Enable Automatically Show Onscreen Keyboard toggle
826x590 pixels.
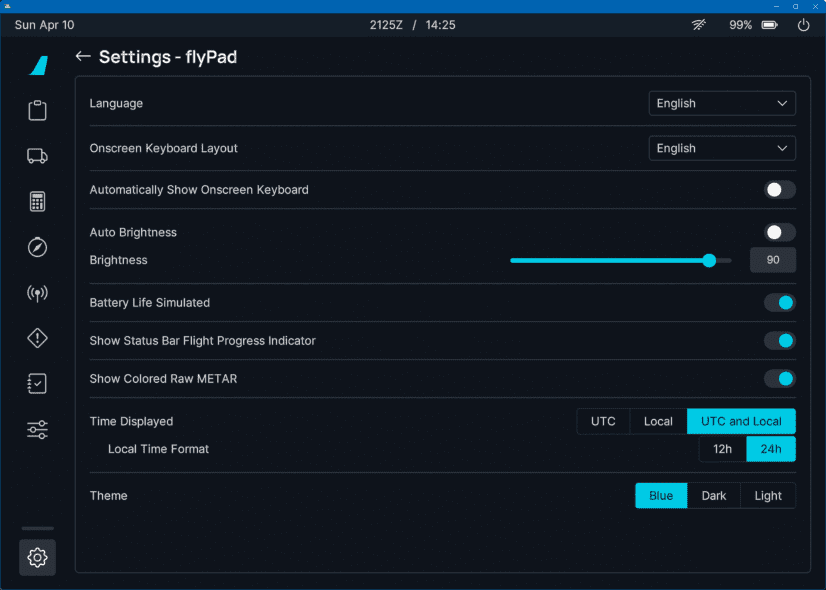[x=779, y=190]
